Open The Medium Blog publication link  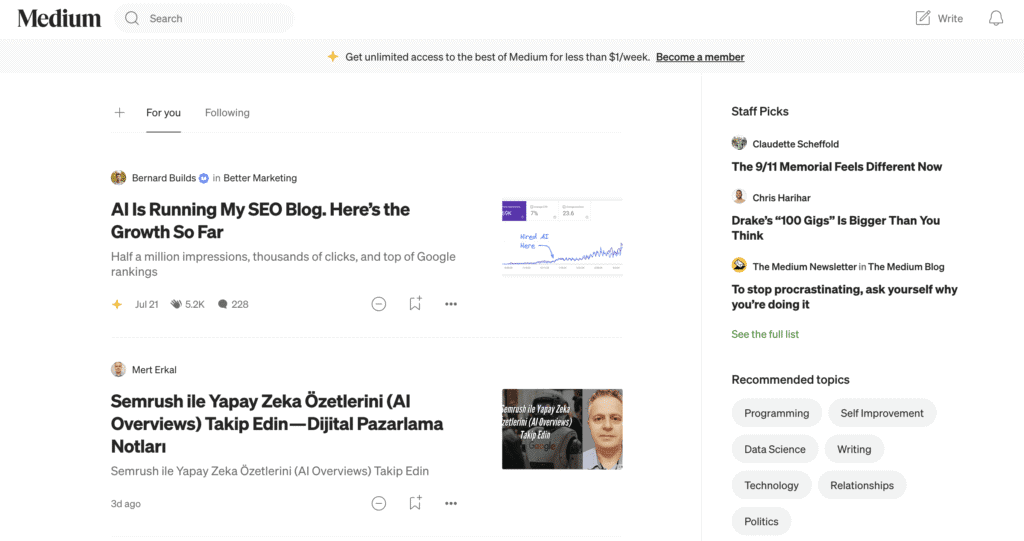point(906,267)
